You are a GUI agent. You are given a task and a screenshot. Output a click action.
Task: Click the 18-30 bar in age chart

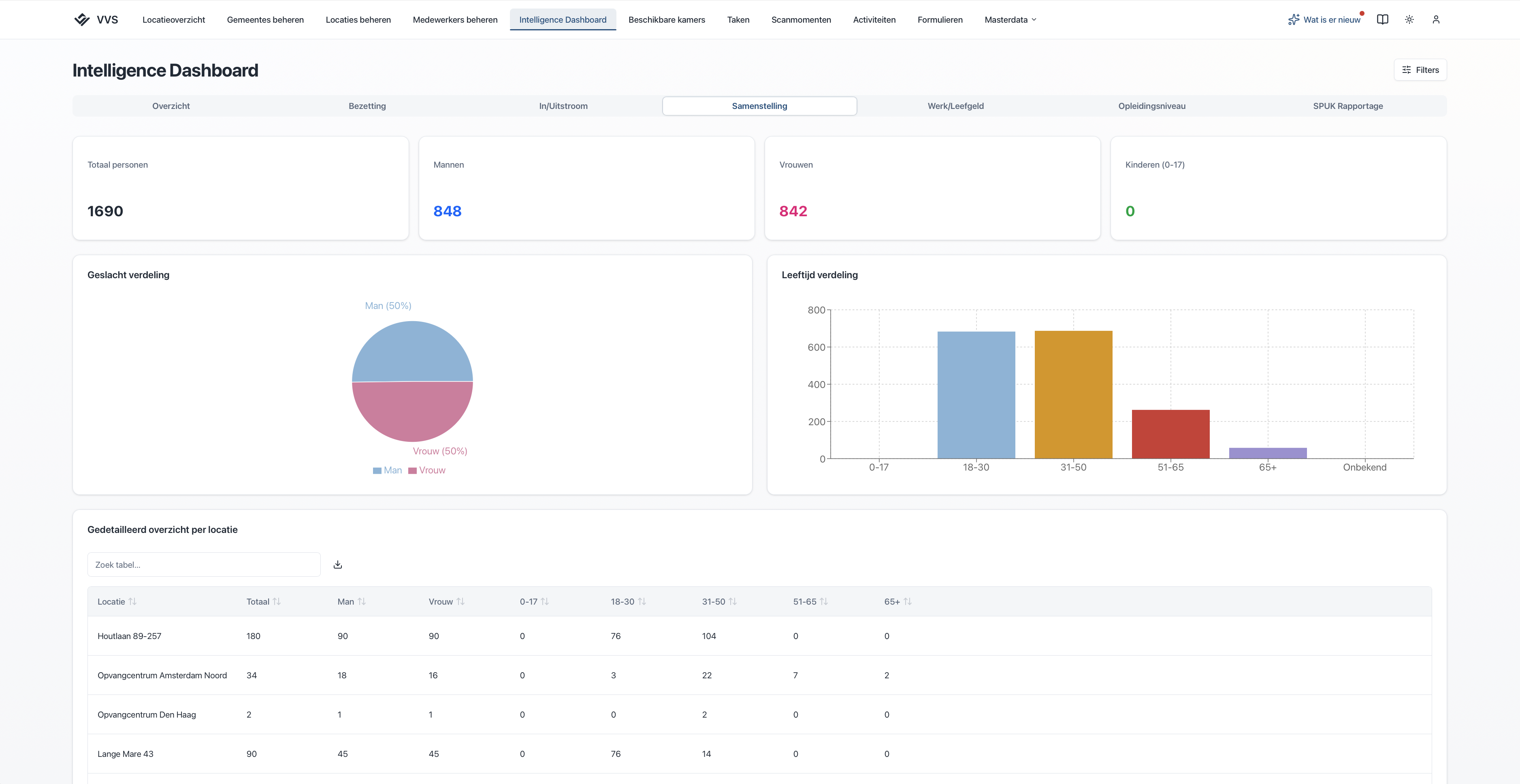(976, 395)
